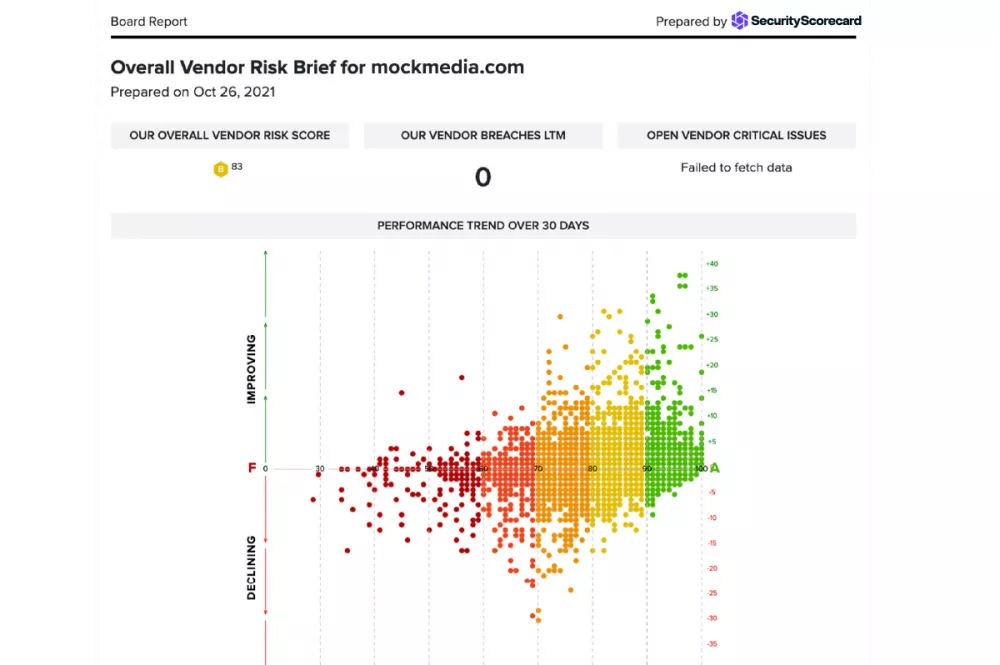Viewport: 1000px width, 665px height.
Task: Click the DECLINING axis label
Action: (x=251, y=567)
